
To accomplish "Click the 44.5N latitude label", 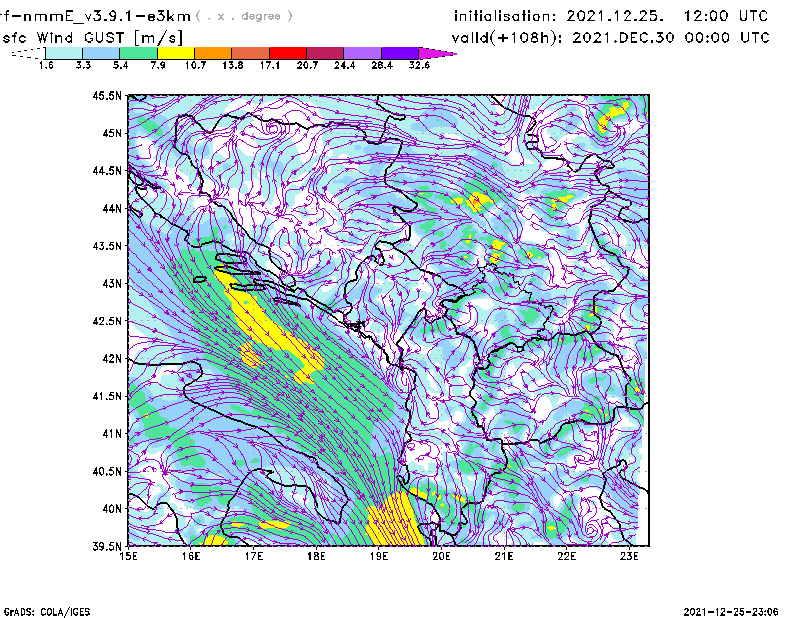I will click(x=107, y=170).
